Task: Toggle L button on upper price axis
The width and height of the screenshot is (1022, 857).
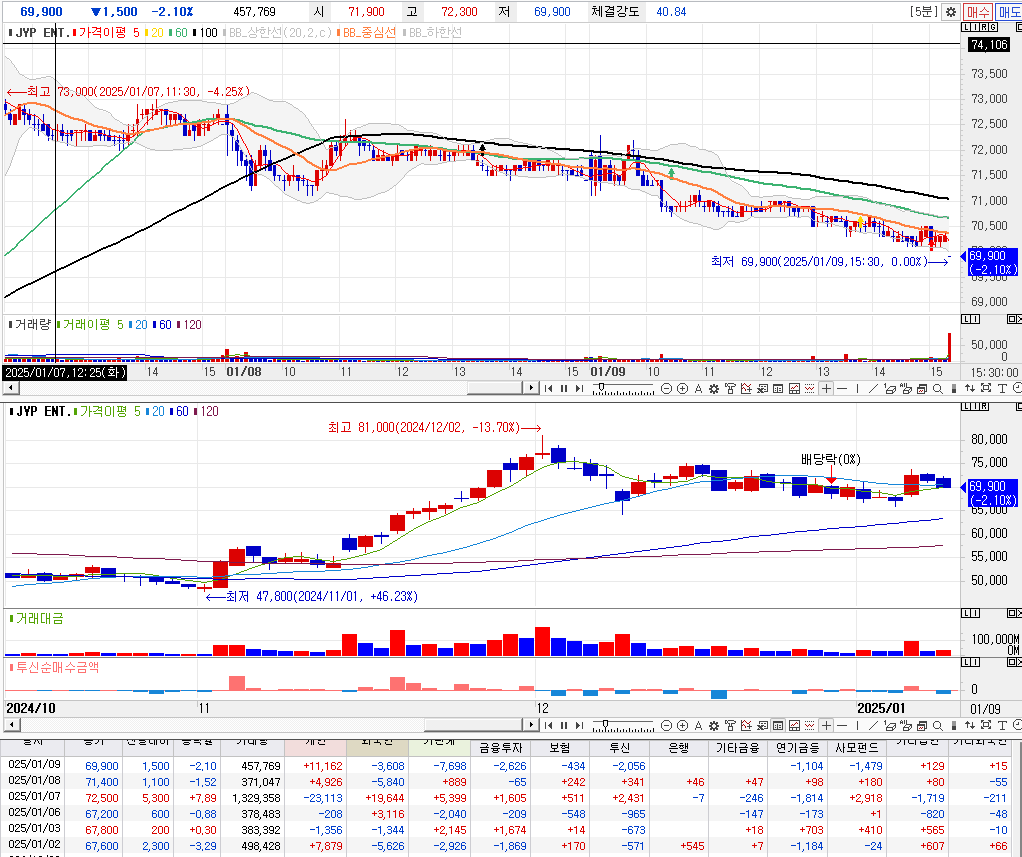Action: click(x=965, y=27)
